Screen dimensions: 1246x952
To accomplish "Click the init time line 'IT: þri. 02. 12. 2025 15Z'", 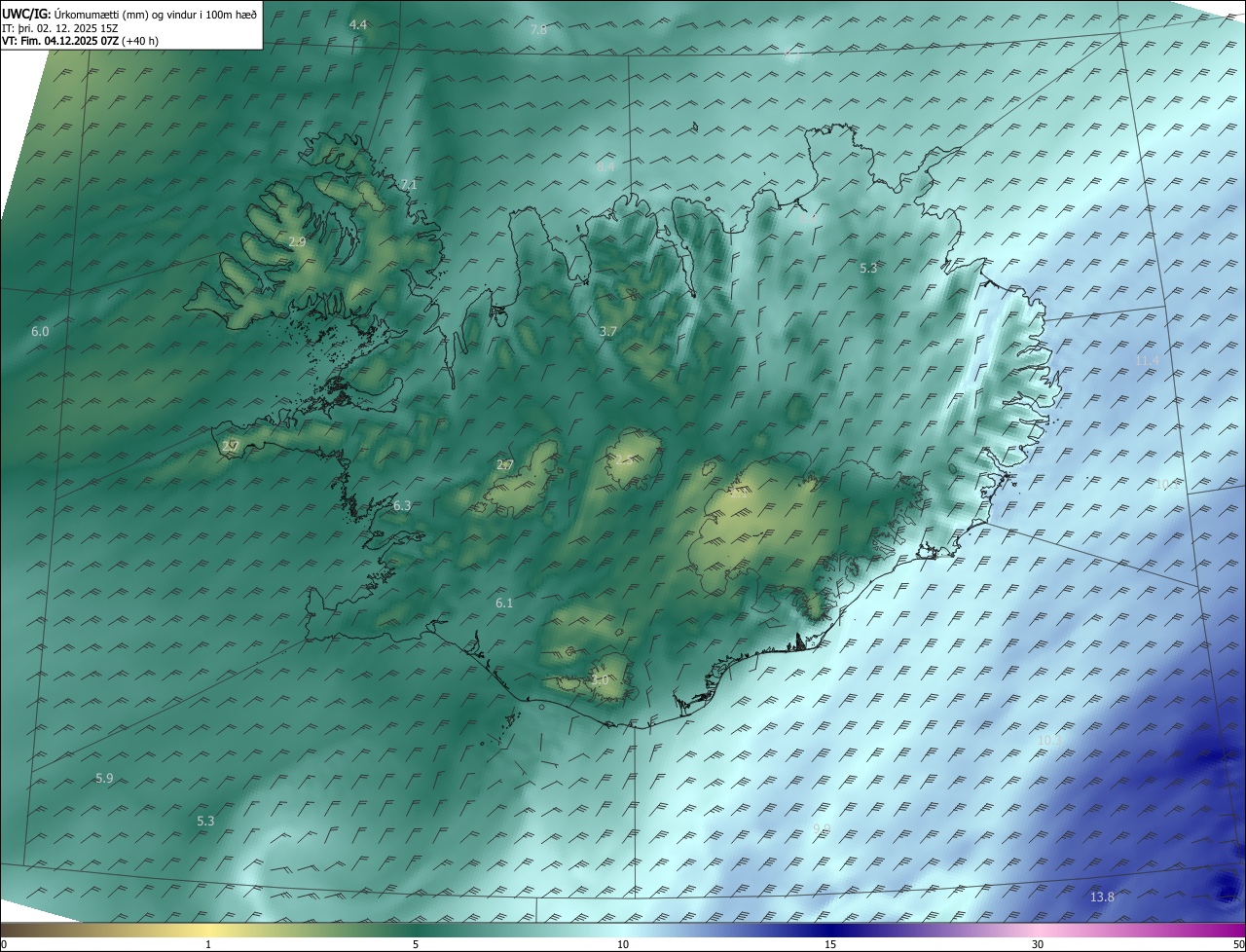I will point(60,28).
